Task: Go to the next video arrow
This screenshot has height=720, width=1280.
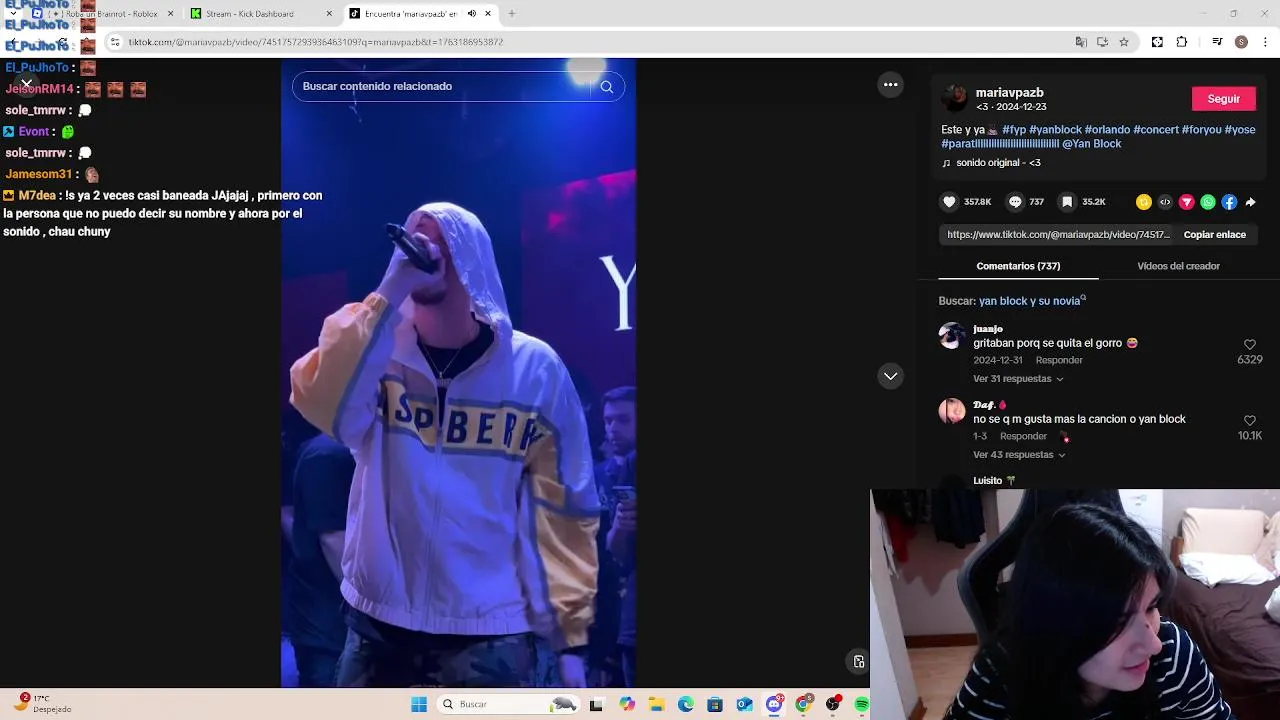Action: [x=890, y=376]
